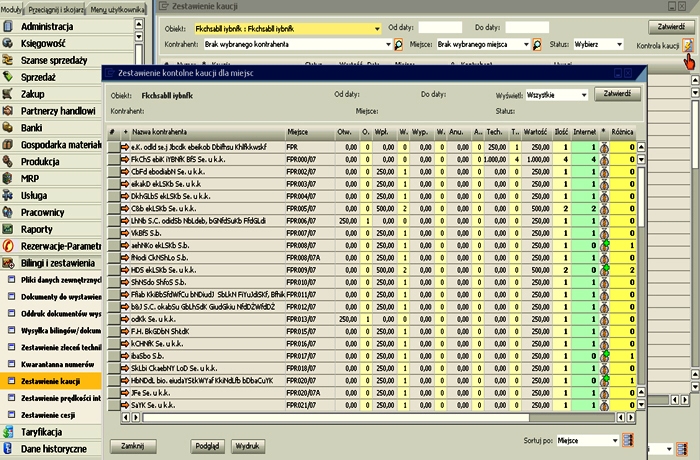Open the MRP module icon
Viewport: 700px width, 460px height.
tap(8, 179)
